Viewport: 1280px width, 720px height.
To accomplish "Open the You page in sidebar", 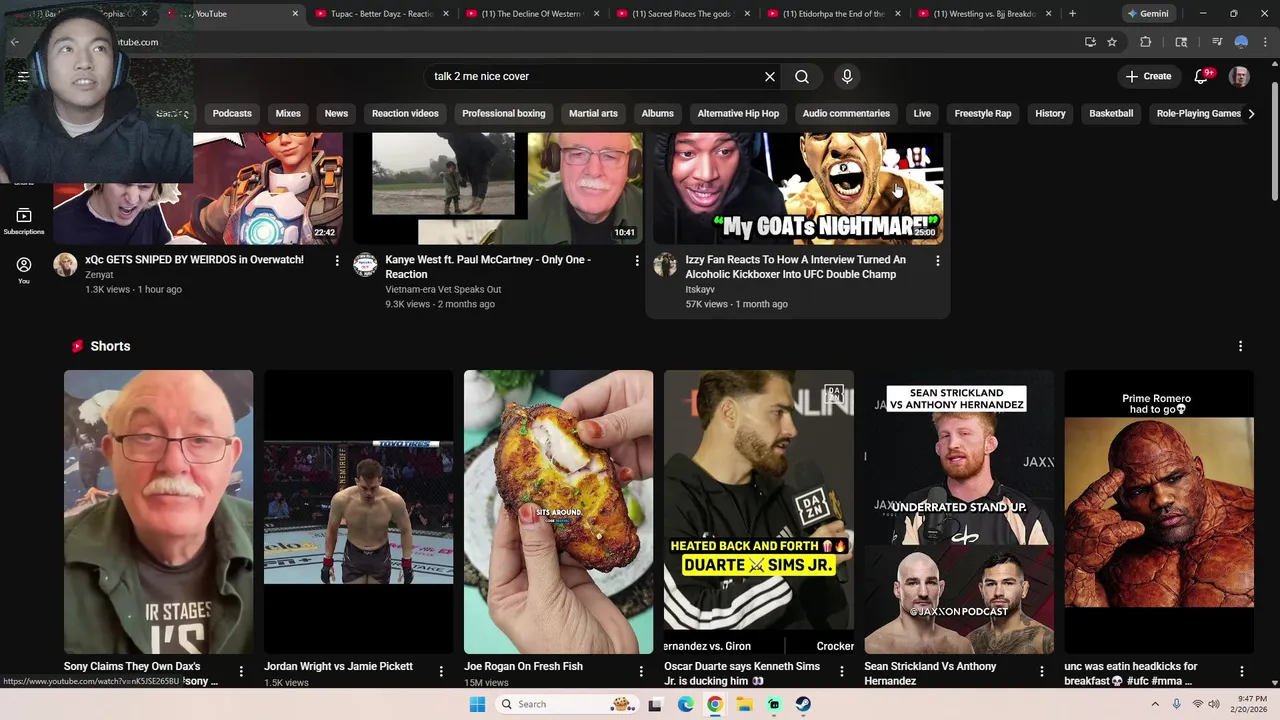I will 24,270.
